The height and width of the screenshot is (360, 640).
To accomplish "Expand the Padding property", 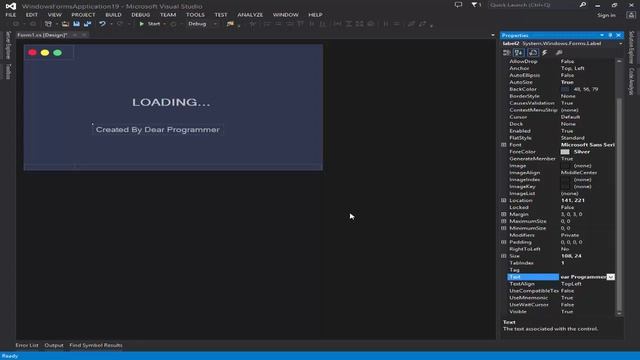I will pos(504,242).
